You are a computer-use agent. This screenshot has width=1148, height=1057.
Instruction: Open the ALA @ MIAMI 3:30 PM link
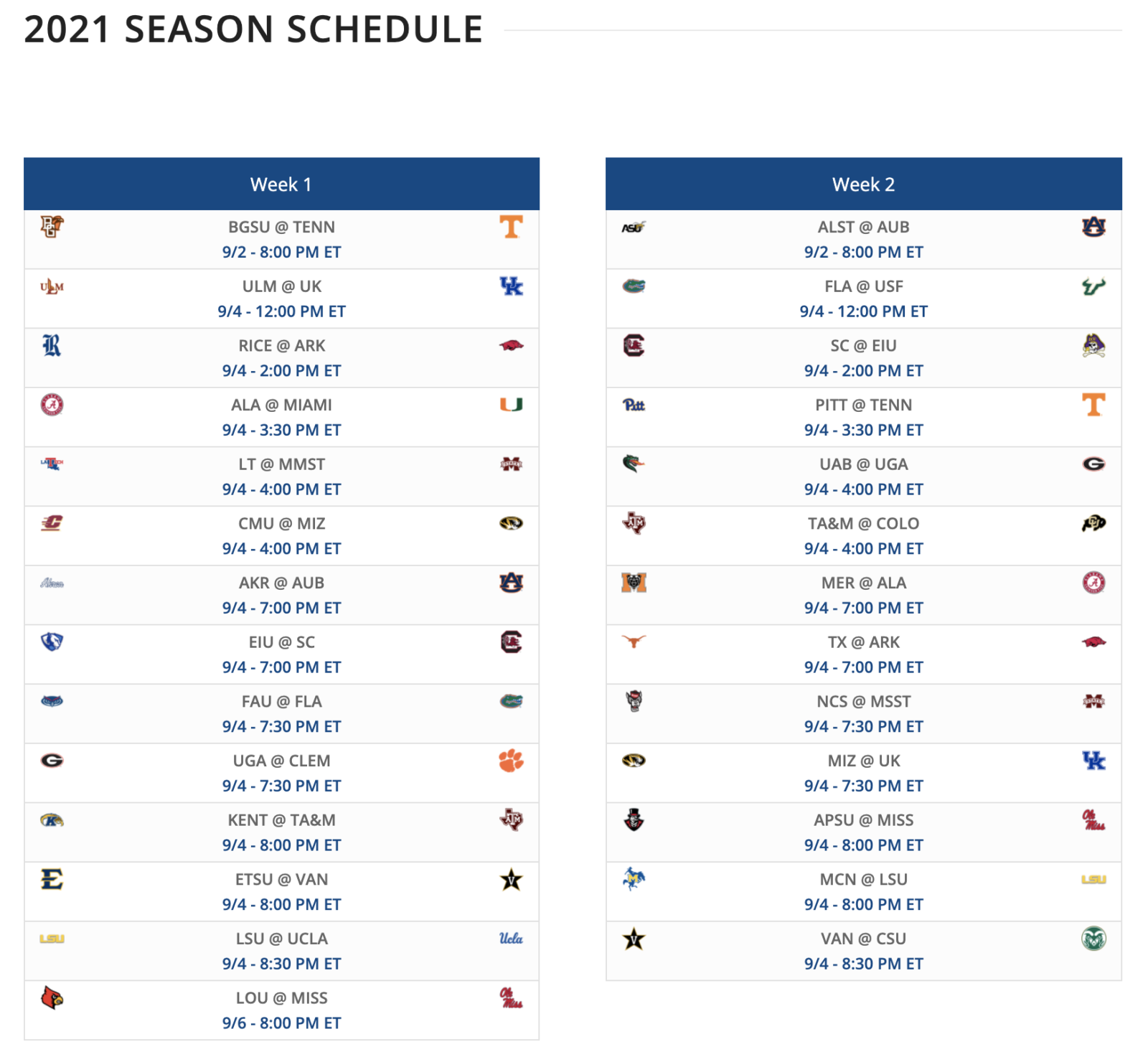pyautogui.click(x=281, y=431)
